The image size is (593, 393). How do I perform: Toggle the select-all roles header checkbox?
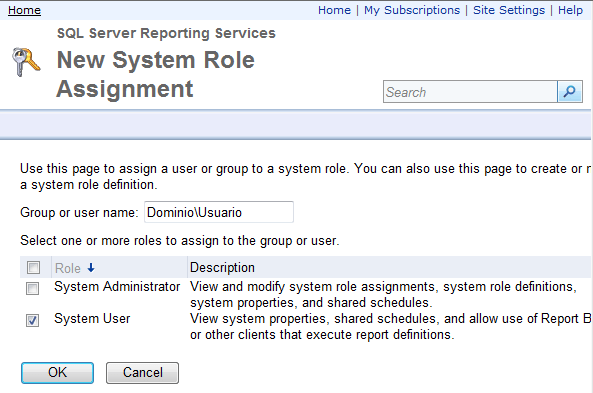point(33,267)
